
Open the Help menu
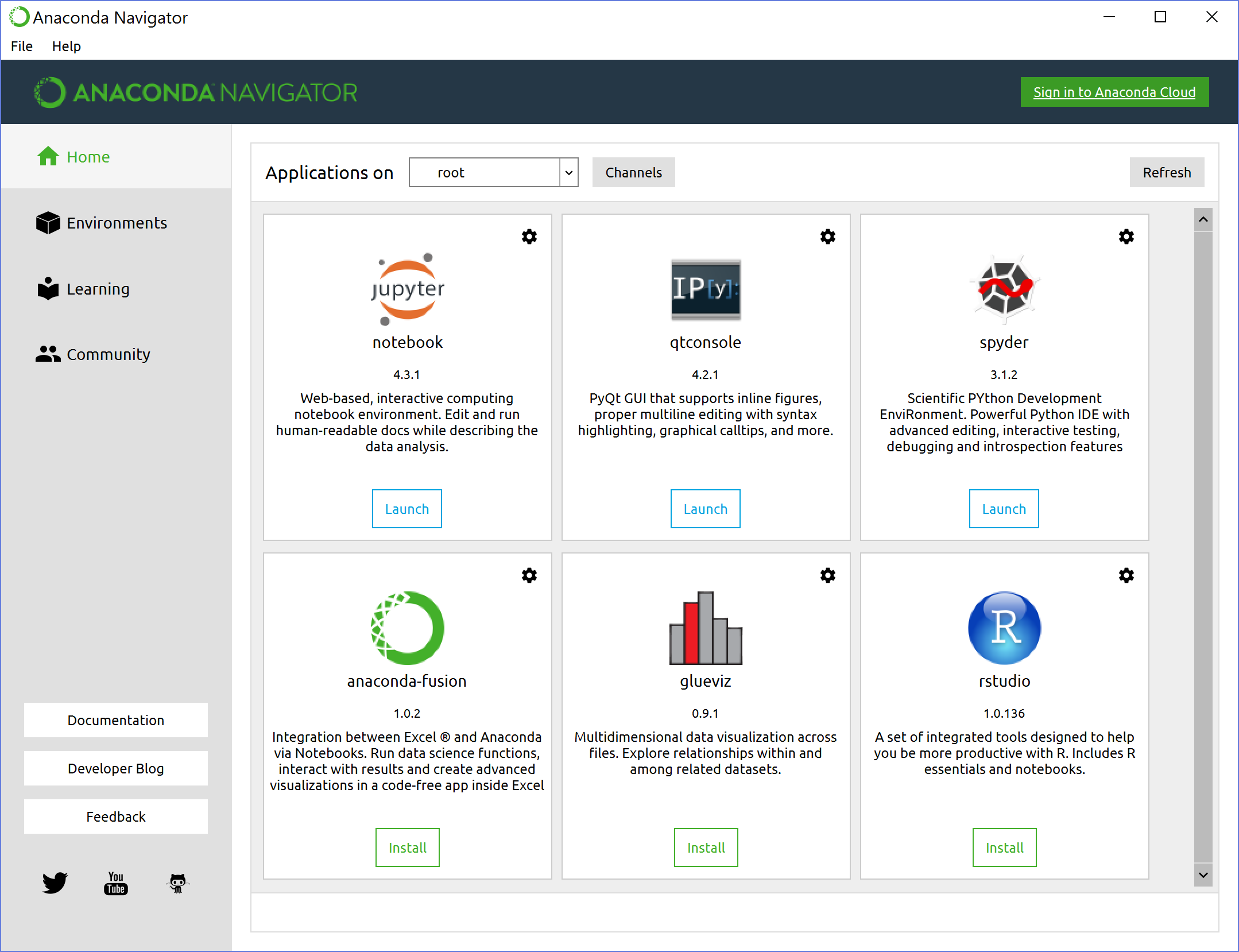(67, 46)
